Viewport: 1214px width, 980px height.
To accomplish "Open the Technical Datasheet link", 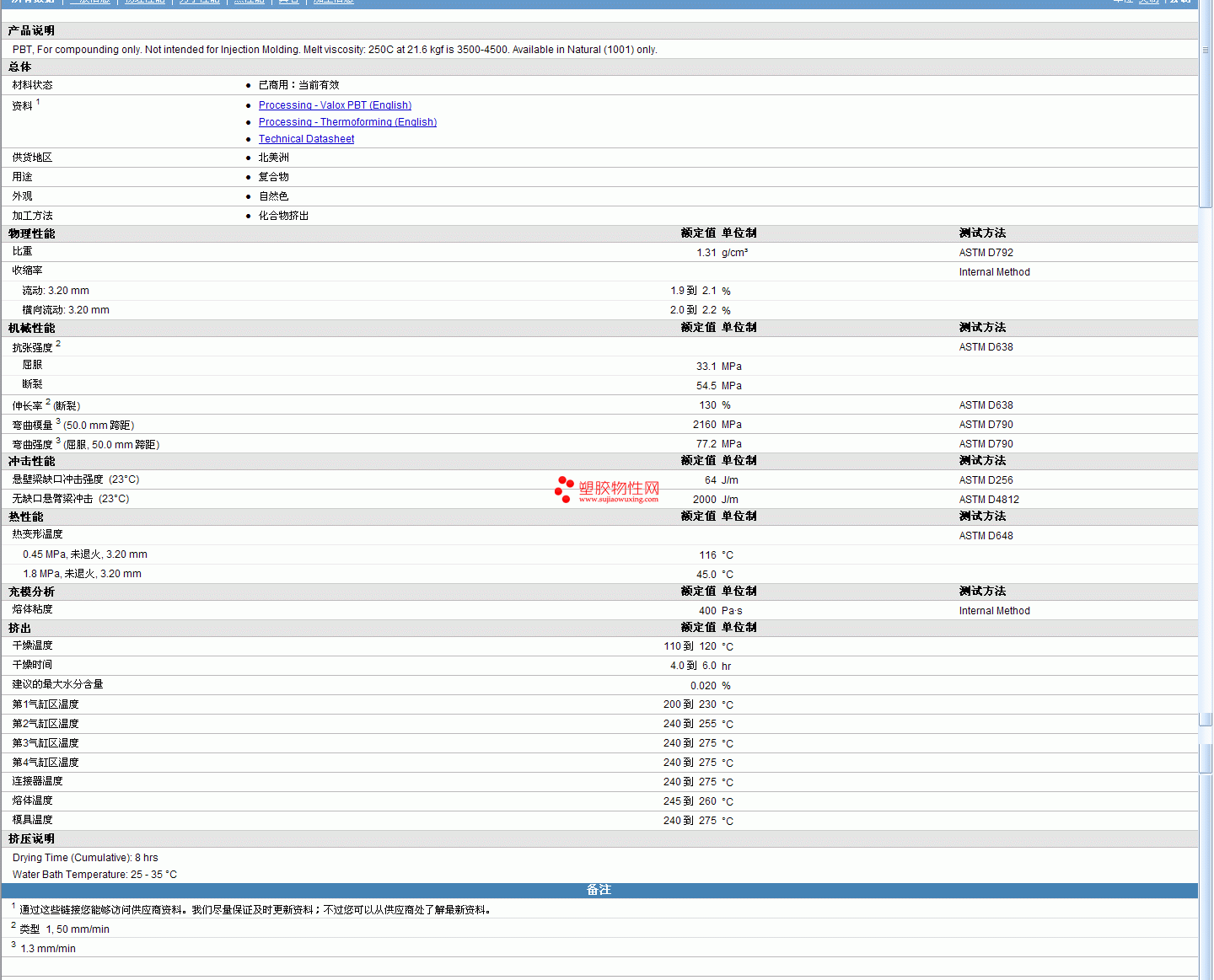I will coord(306,139).
